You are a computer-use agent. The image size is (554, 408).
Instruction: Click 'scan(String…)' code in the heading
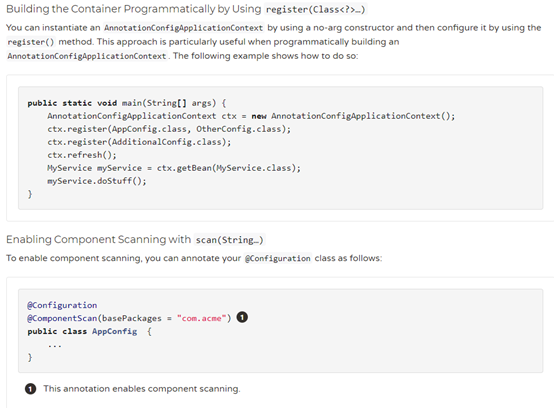pyautogui.click(x=229, y=240)
